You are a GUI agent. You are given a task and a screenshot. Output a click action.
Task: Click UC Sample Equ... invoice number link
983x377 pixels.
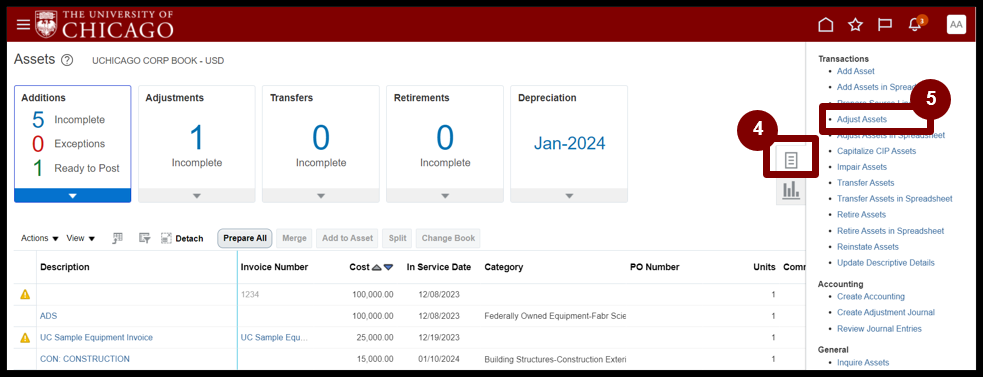click(x=275, y=337)
